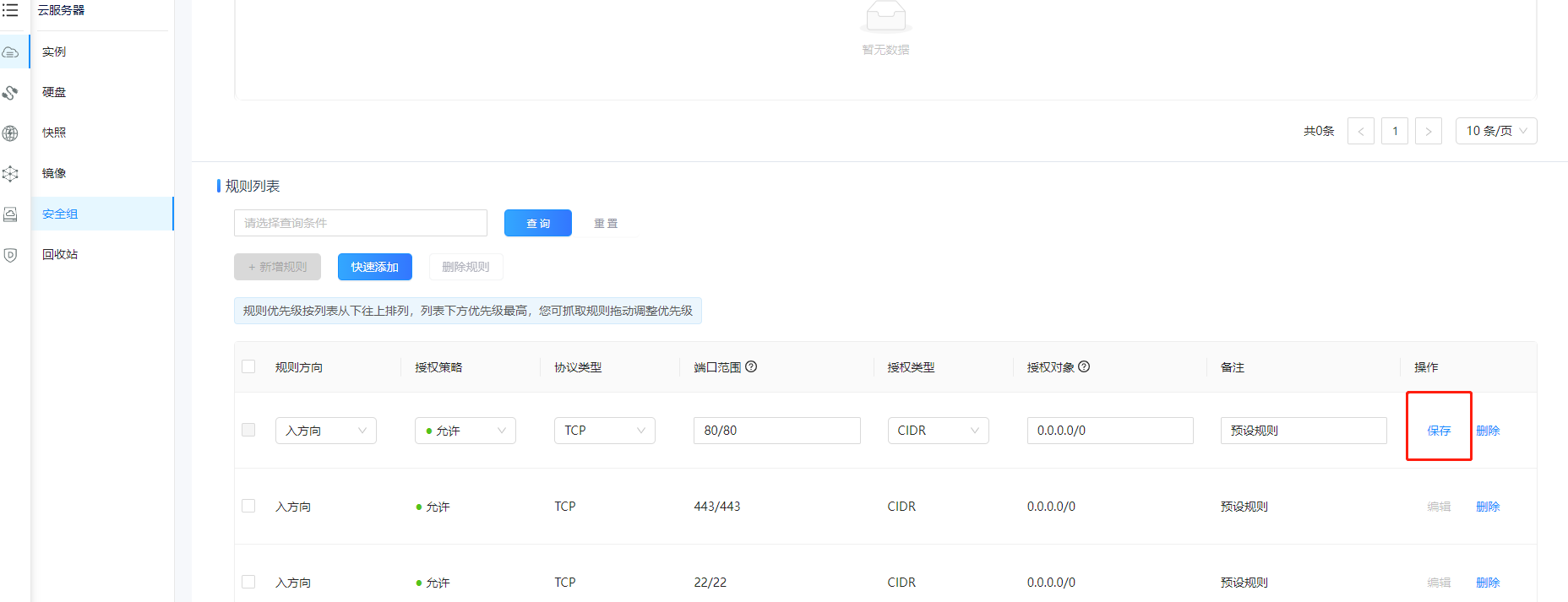The width and height of the screenshot is (1568, 602).
Task: Open 镜像 menu item
Action: [102, 173]
